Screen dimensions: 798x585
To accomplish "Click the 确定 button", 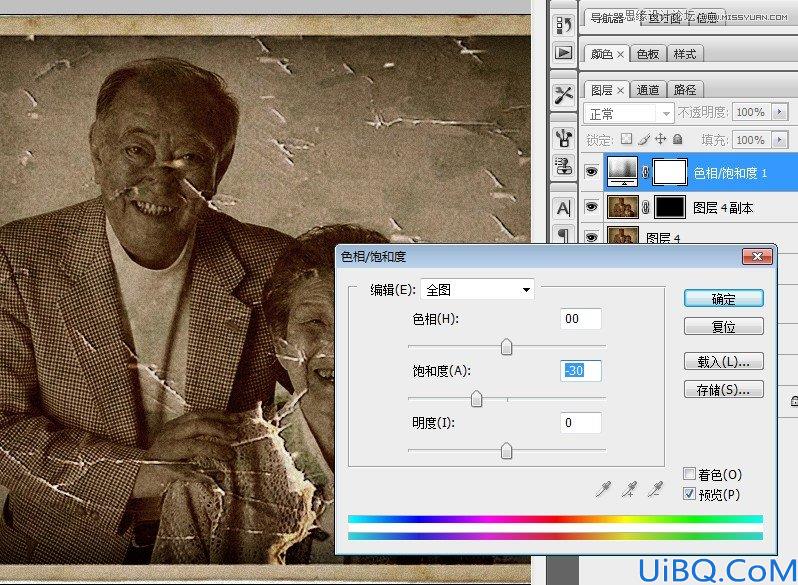I will (723, 299).
